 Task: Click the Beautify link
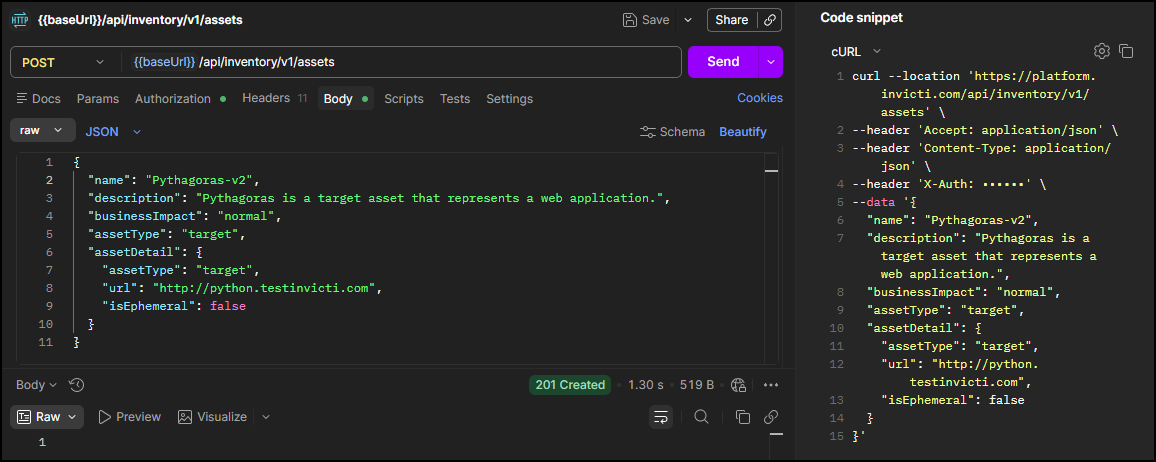(742, 132)
